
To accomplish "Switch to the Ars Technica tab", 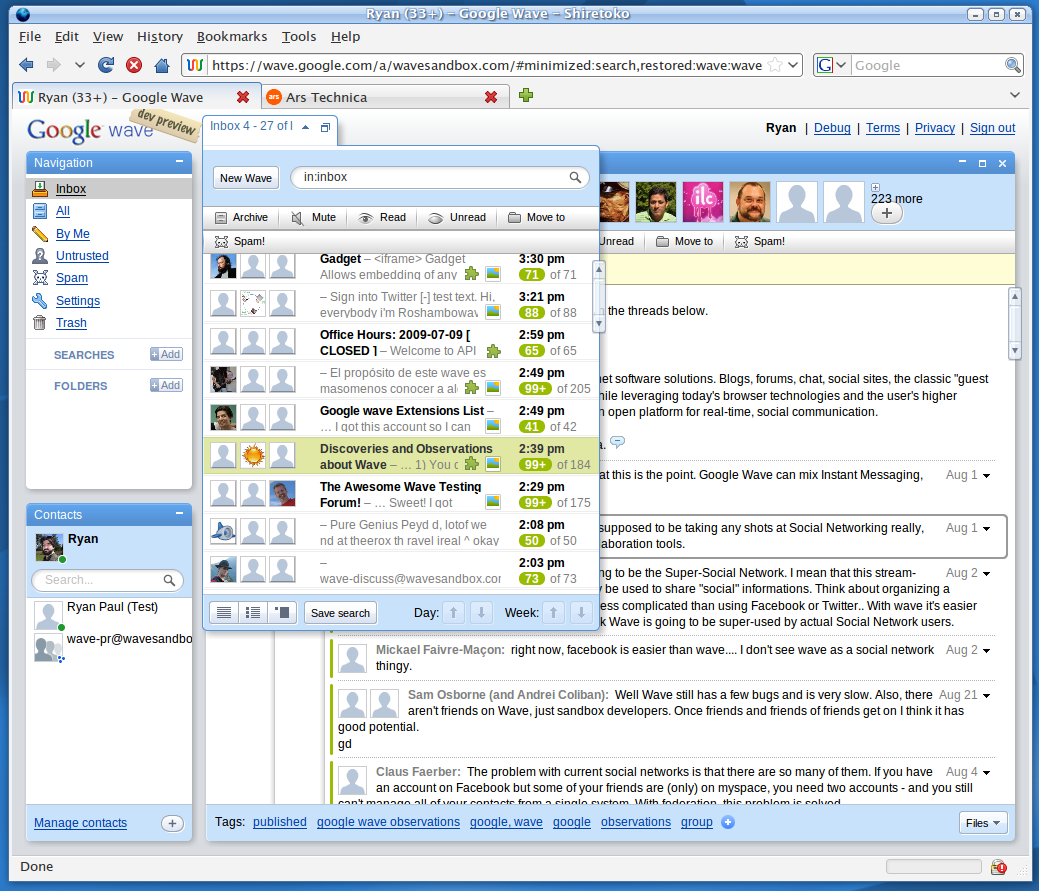I will pos(326,97).
